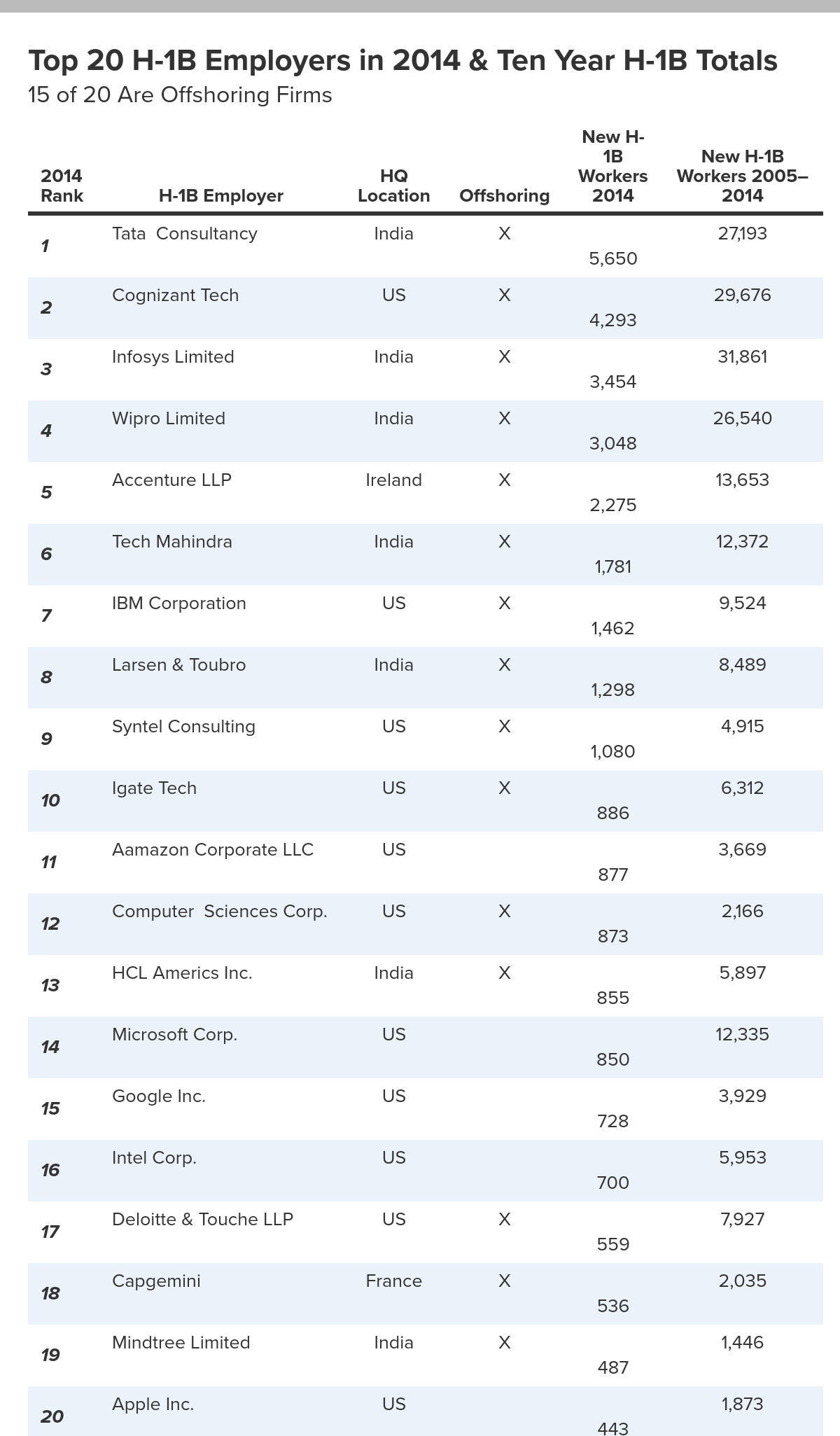The width and height of the screenshot is (840, 1436).
Task: Select the Ireland HQ cell for Accenture
Action: pos(394,480)
